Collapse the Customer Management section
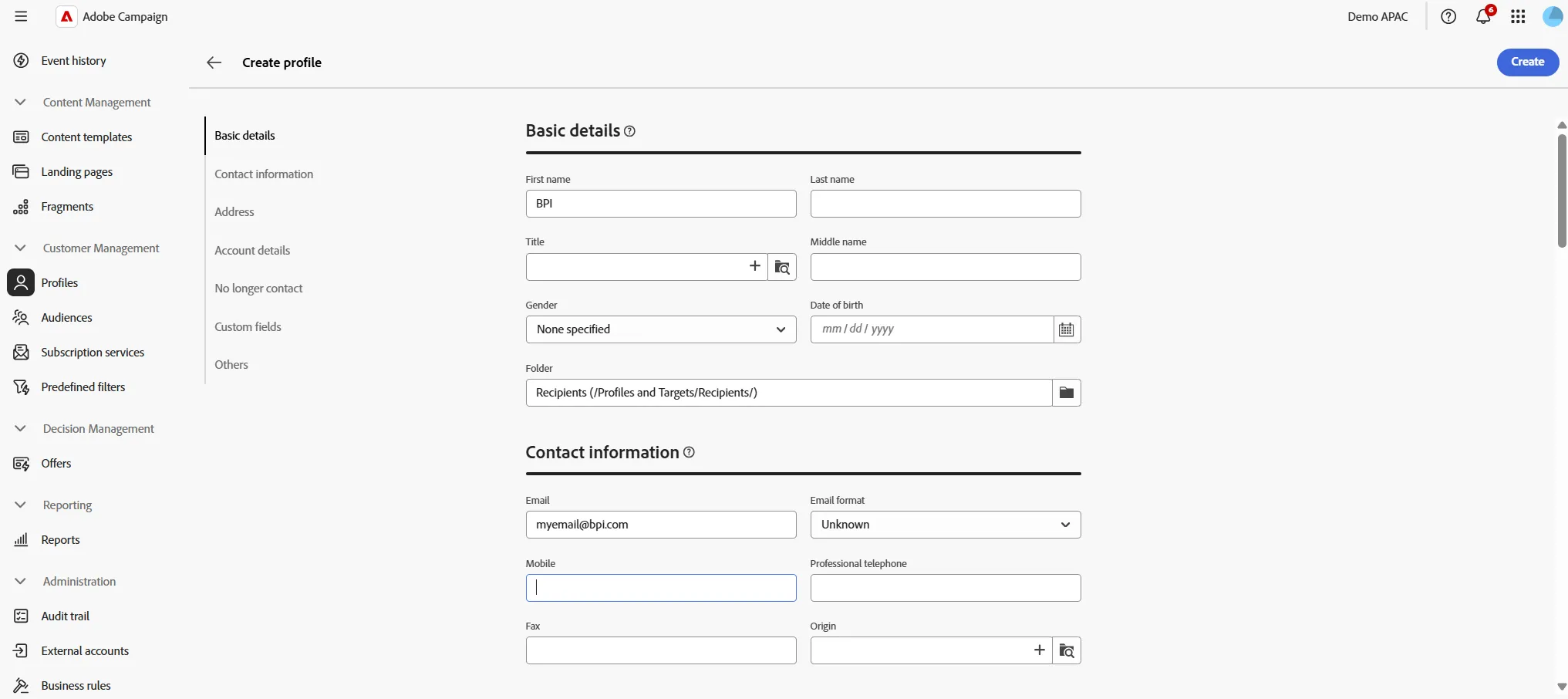1568x699 pixels. coord(21,248)
